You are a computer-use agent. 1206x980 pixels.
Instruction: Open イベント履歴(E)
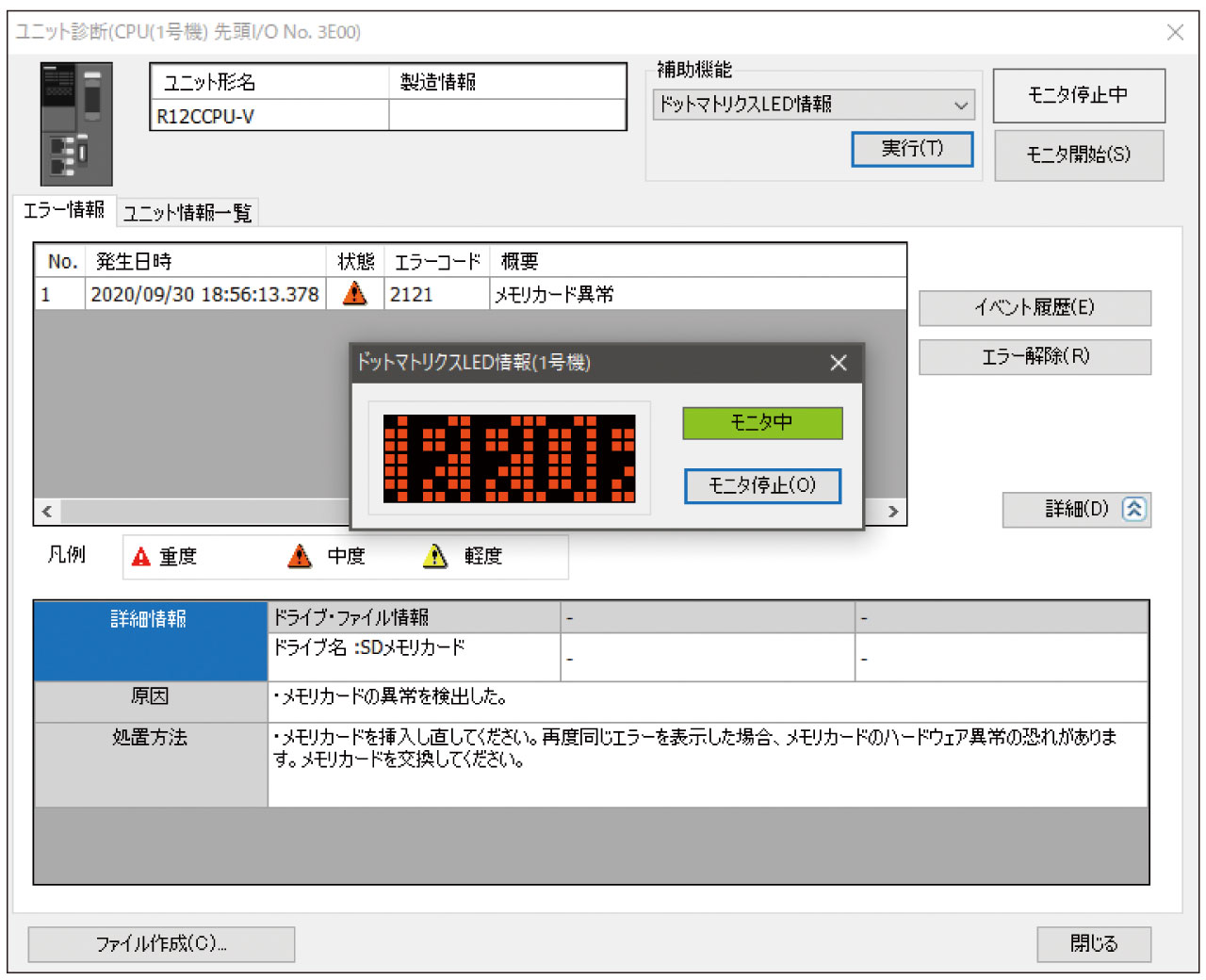point(1035,308)
